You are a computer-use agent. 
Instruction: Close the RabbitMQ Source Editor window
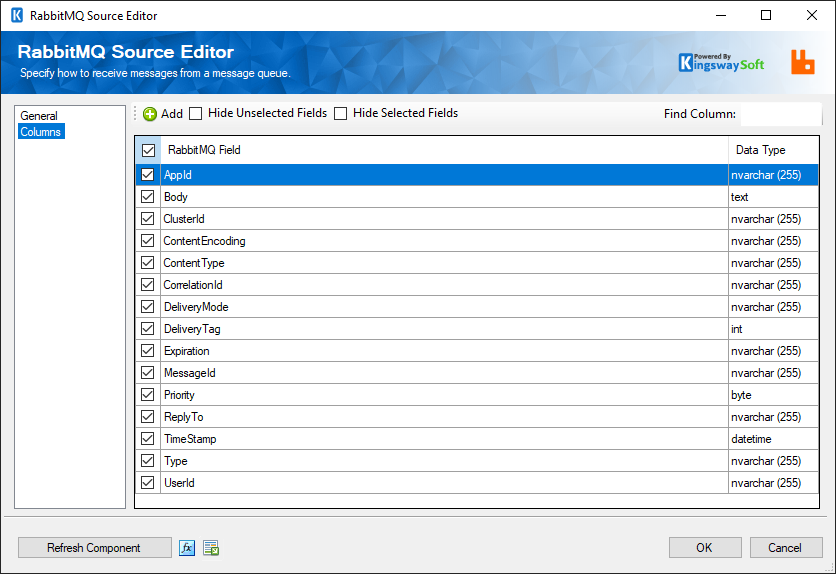click(812, 15)
